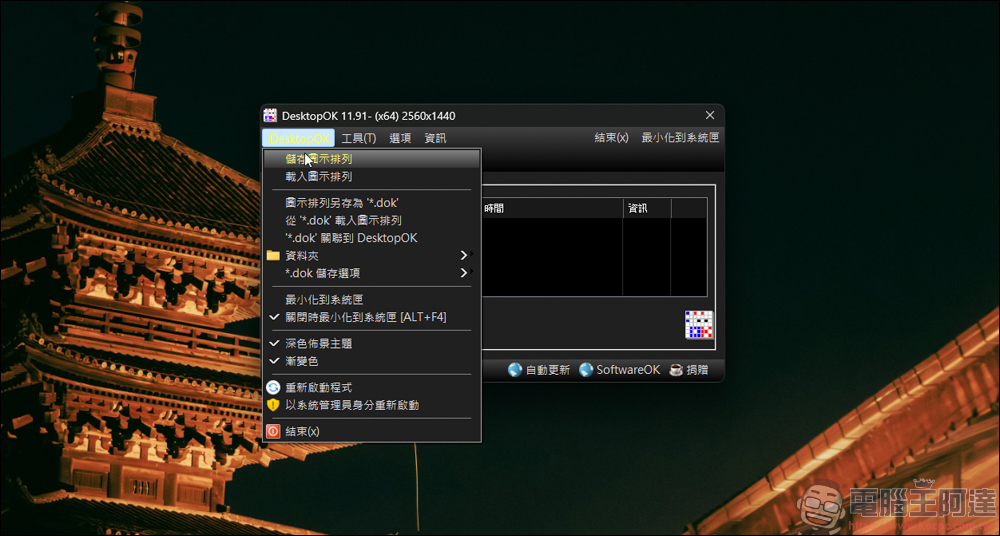Choose '*.dok' 關聯到 DesktopOK

[372, 238]
